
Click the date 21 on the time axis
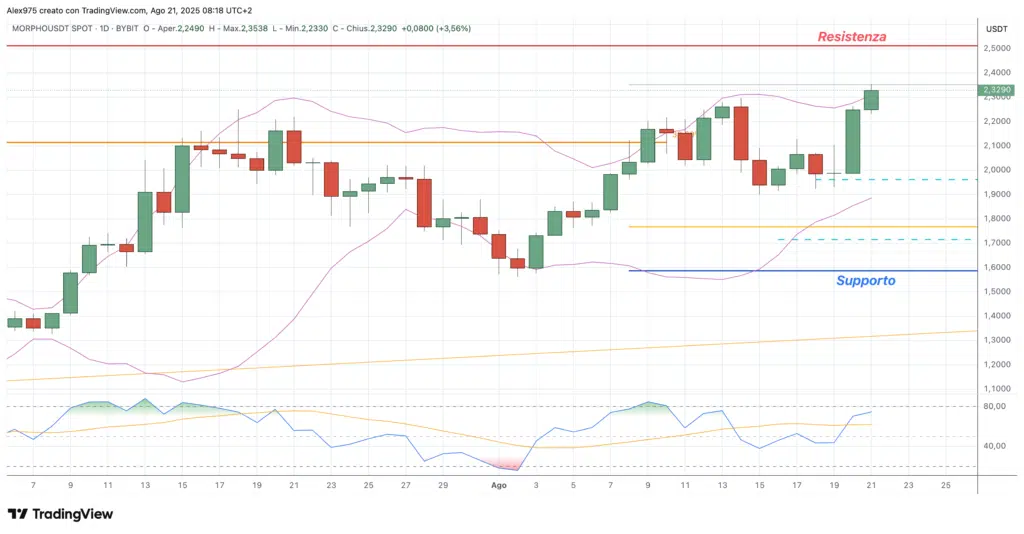(x=871, y=484)
